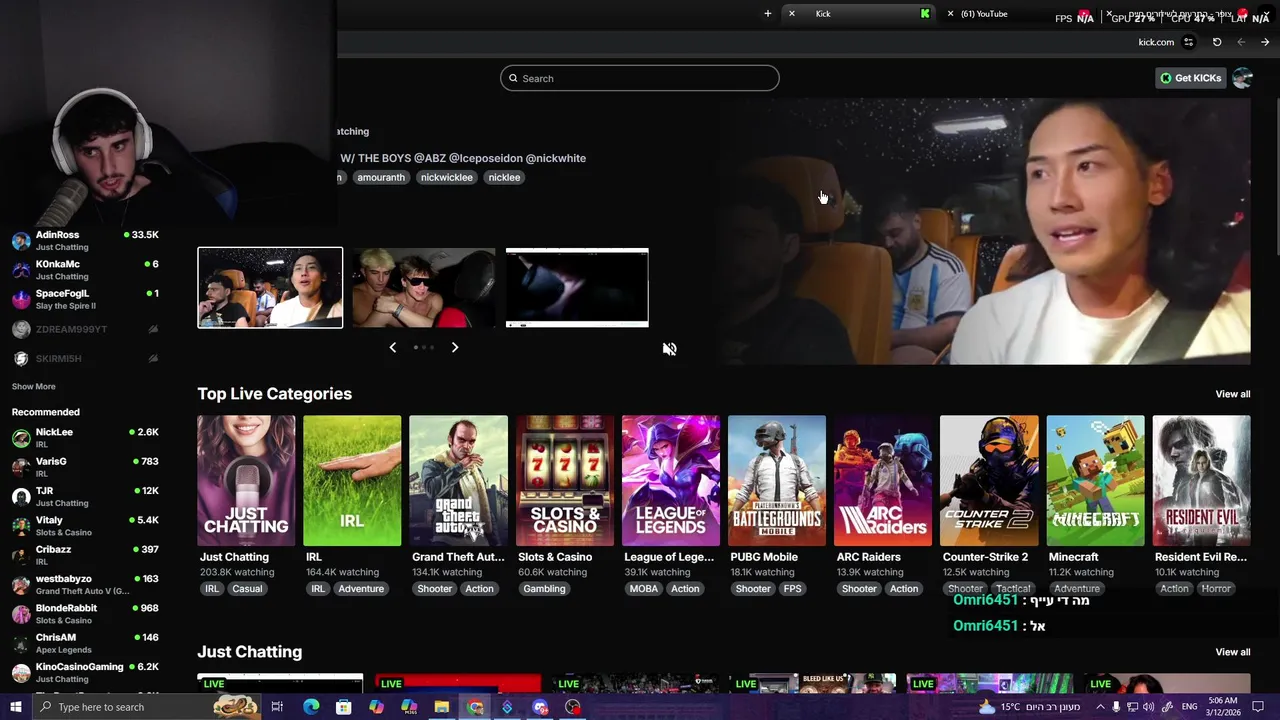Open recommended ChrisAM channel
Screen dimensions: 1280x720
coord(85,643)
